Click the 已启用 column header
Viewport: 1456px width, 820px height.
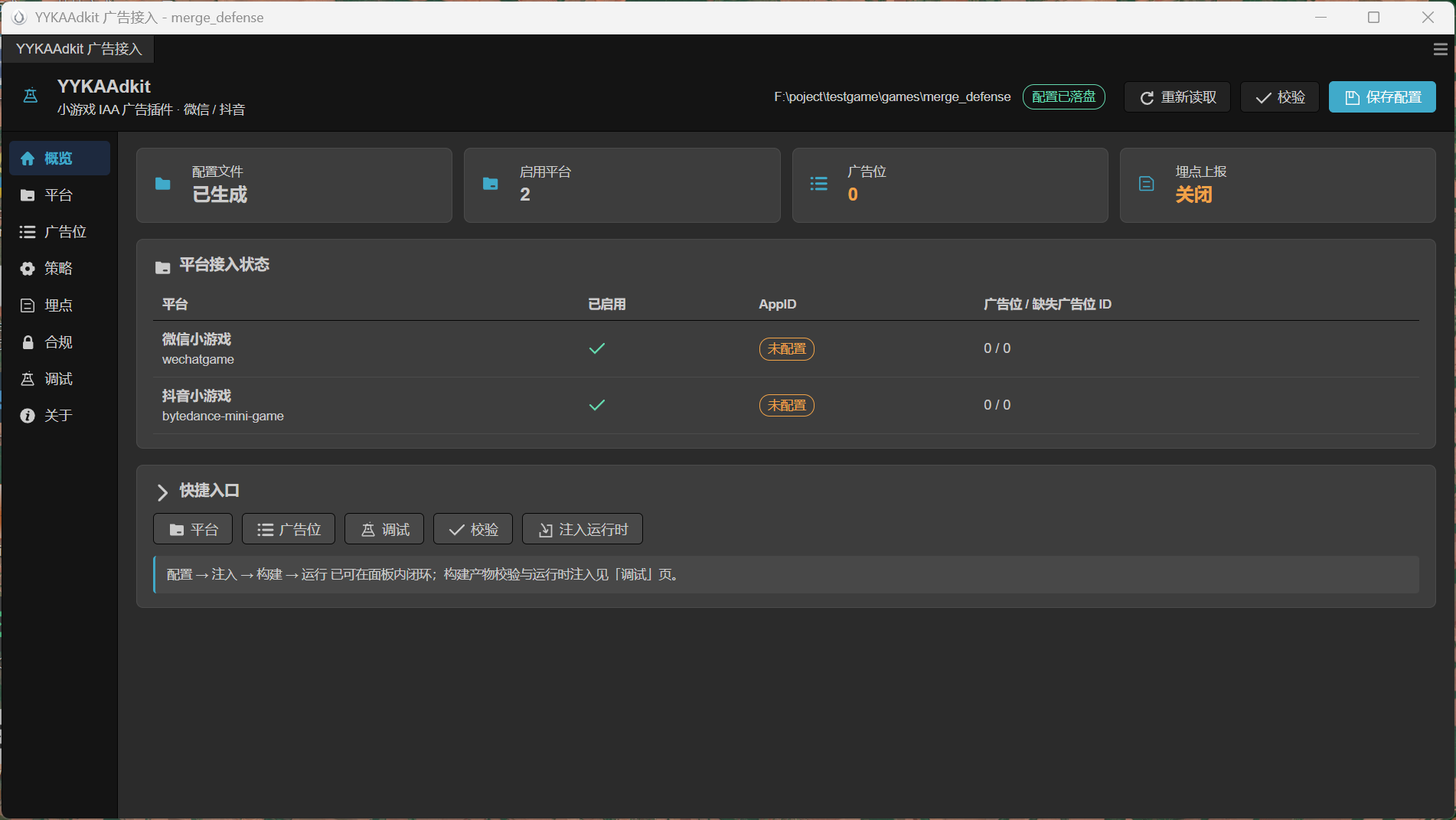coord(607,305)
